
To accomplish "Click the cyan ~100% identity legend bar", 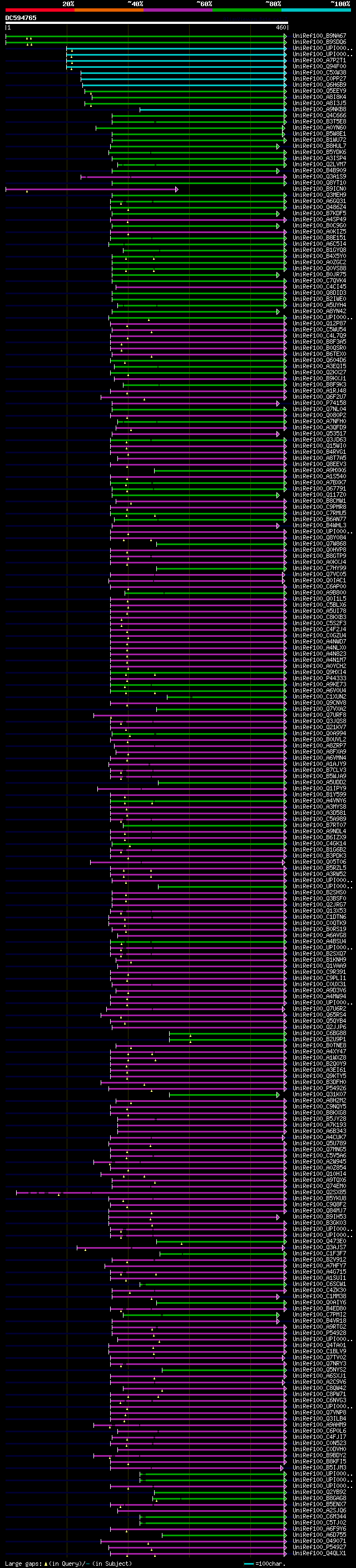I will 316,10.
